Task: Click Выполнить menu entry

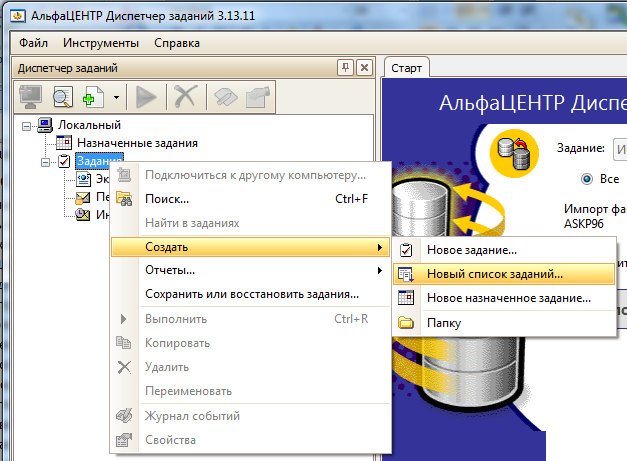Action: [x=251, y=319]
